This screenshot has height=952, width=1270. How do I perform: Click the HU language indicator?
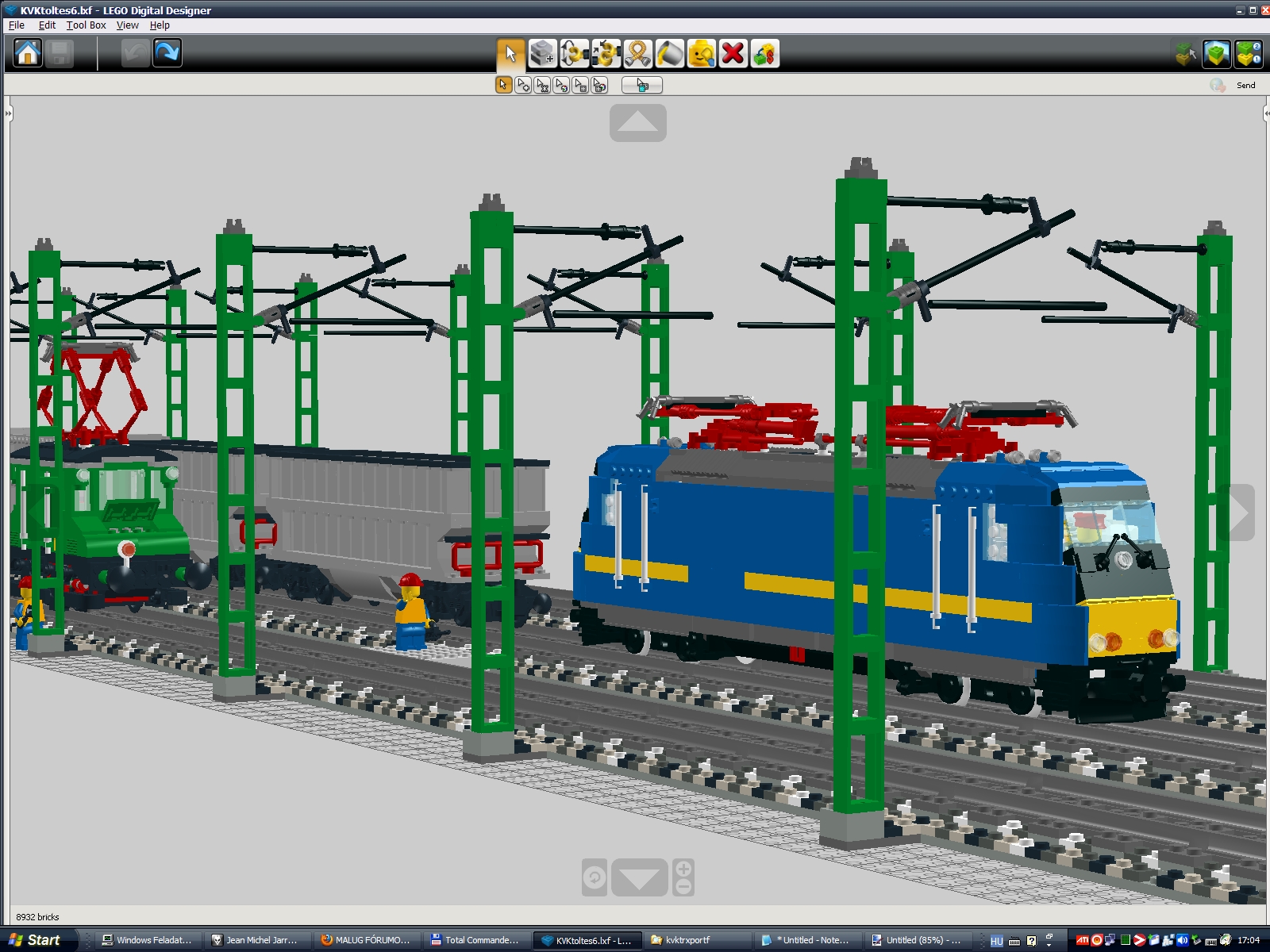point(997,941)
